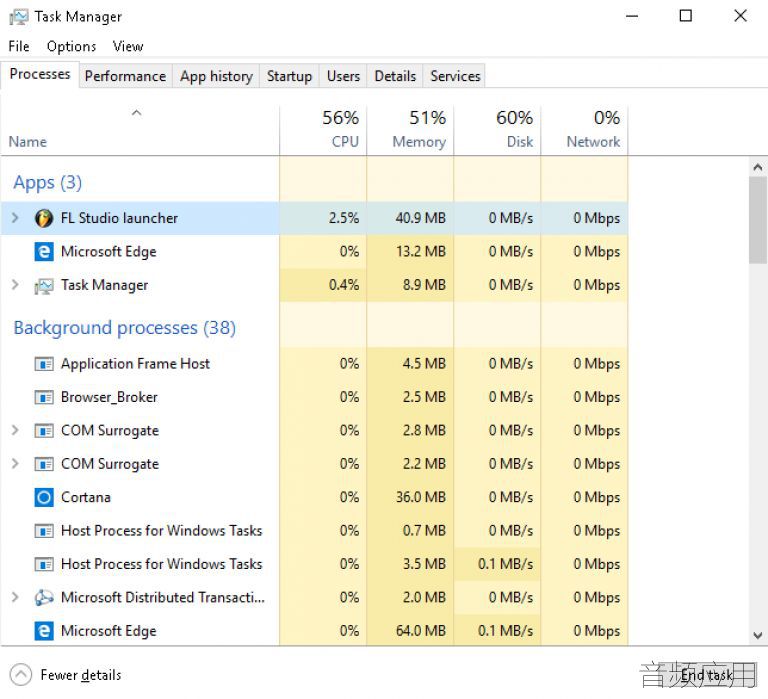Toggle sort arrow above Name column

137,113
